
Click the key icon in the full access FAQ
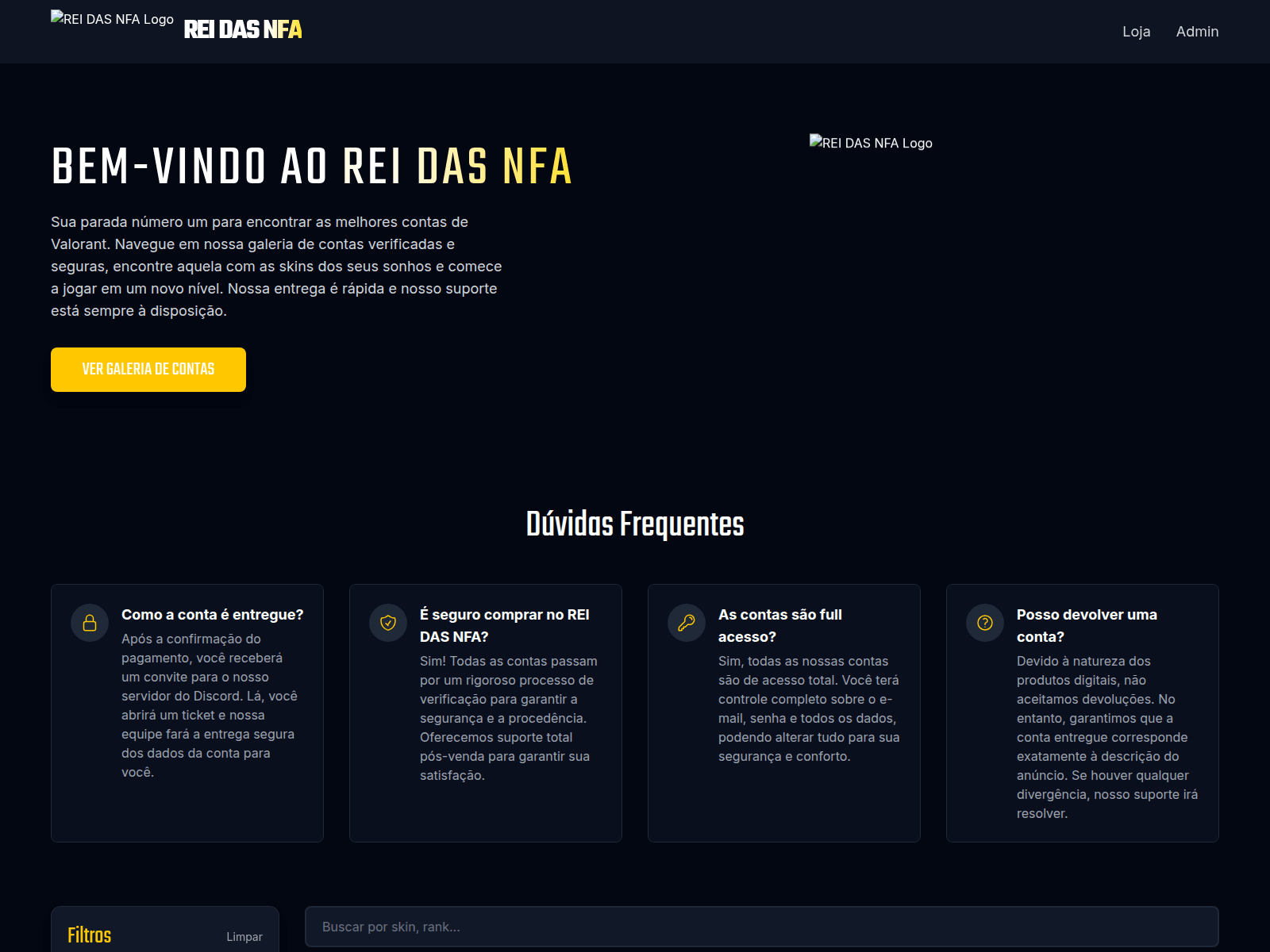click(x=687, y=623)
